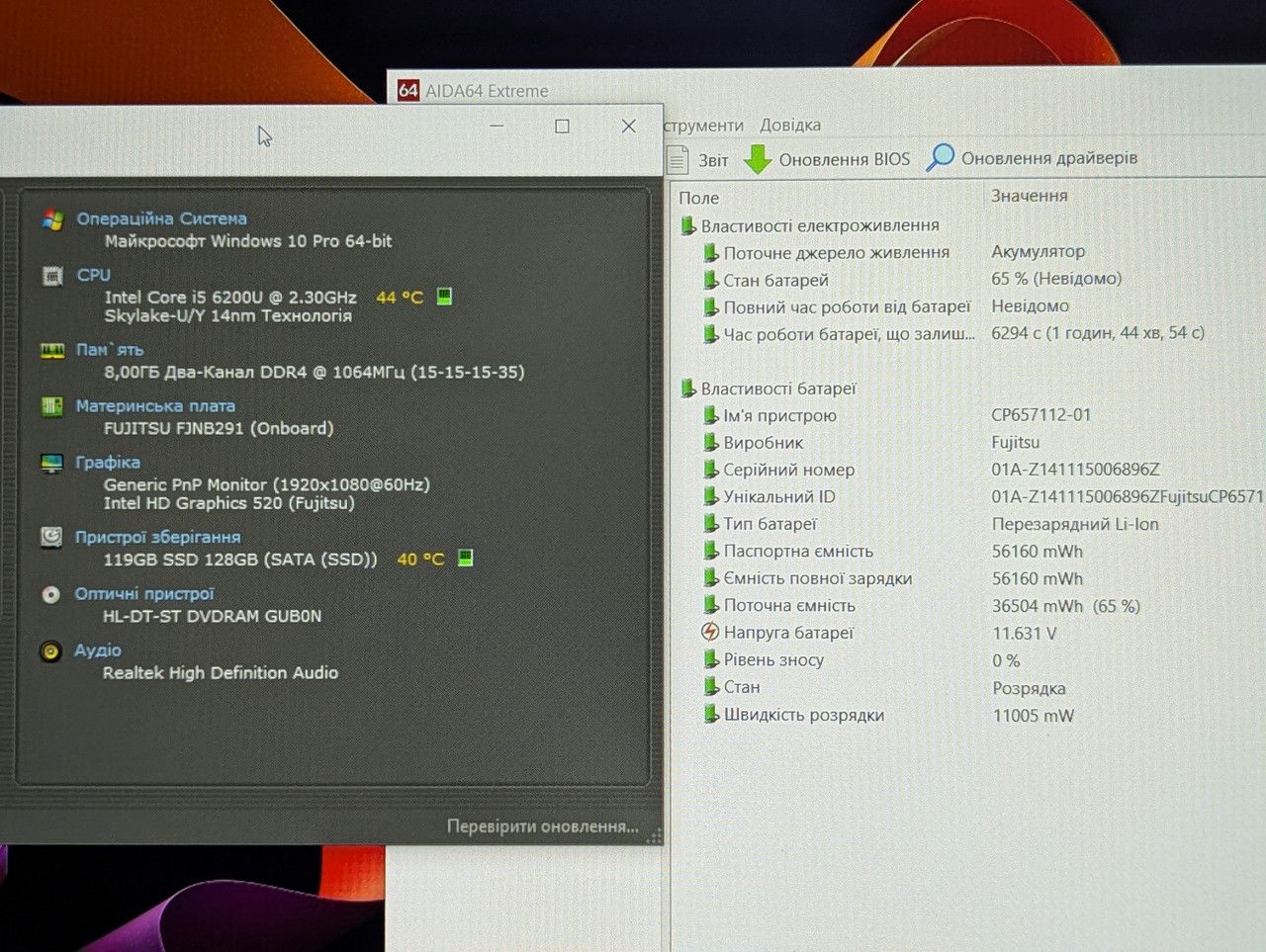Open the Інструменти menu

(703, 126)
